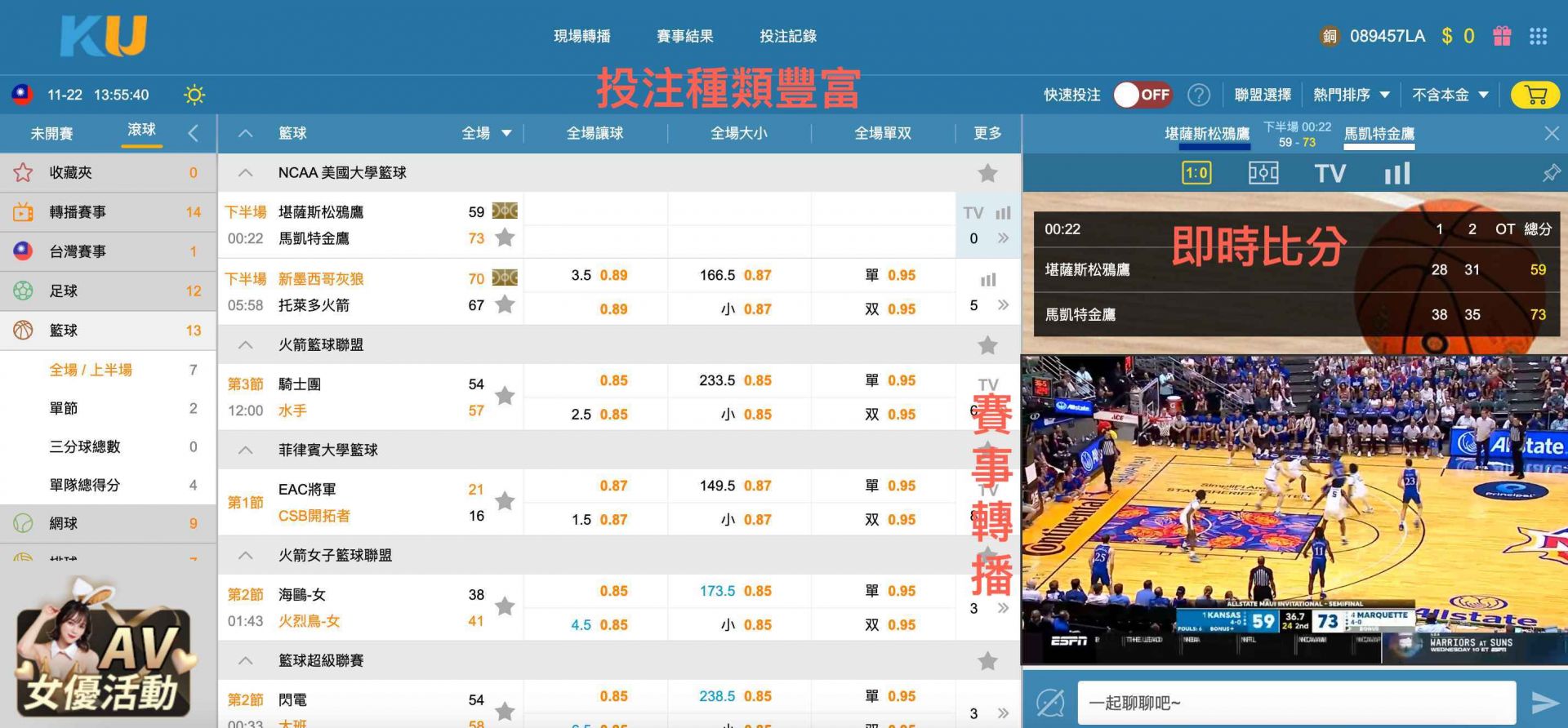Click the live basketball video stream
1568x728 pixels.
pyautogui.click(x=1294, y=510)
